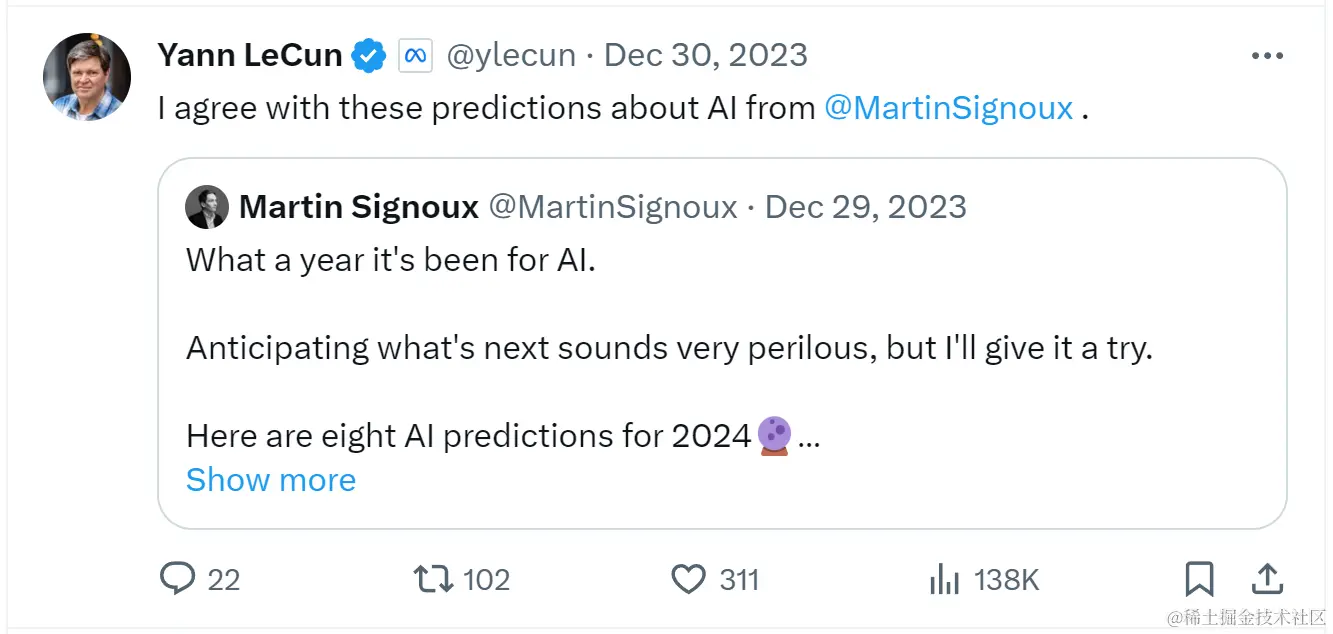1333x634 pixels.
Task: Click the Yann LeCun display name
Action: coord(249,55)
